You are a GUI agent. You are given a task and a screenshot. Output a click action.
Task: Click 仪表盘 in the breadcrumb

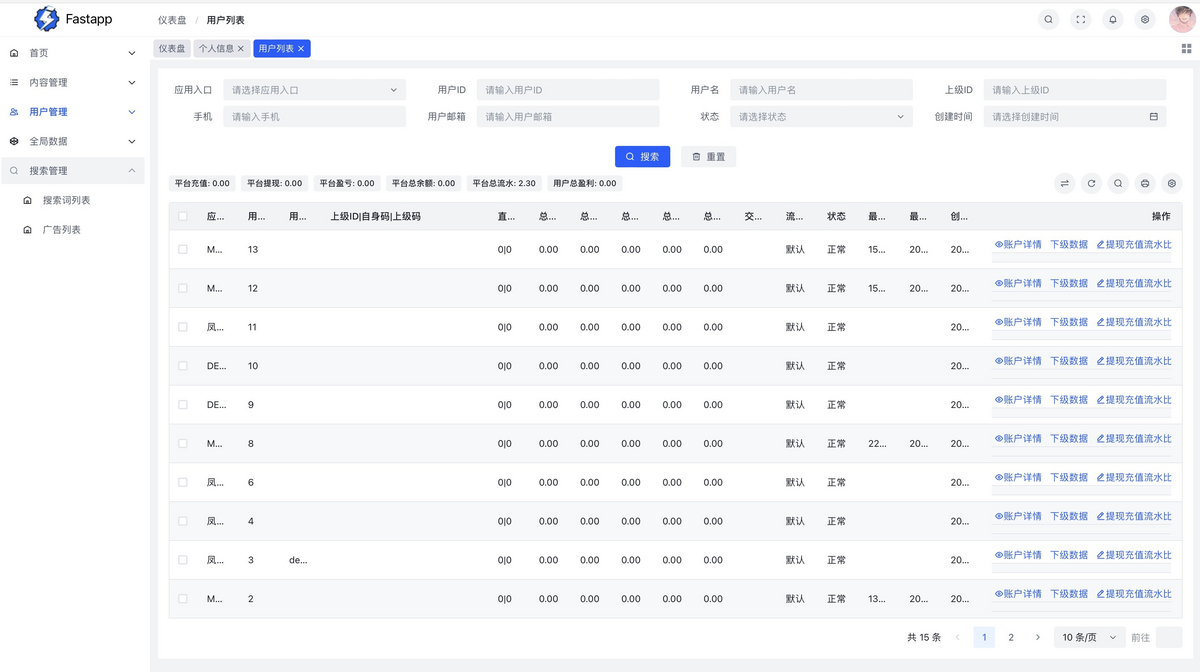click(172, 20)
